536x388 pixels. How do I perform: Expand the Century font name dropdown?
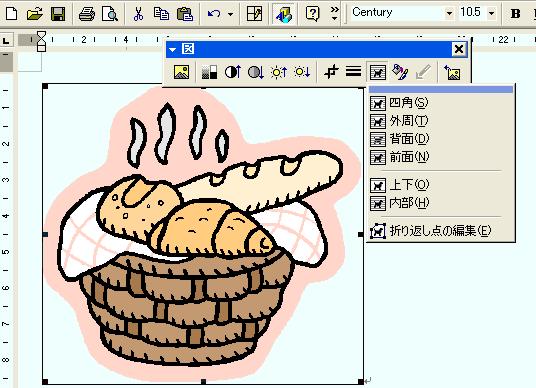tap(449, 13)
